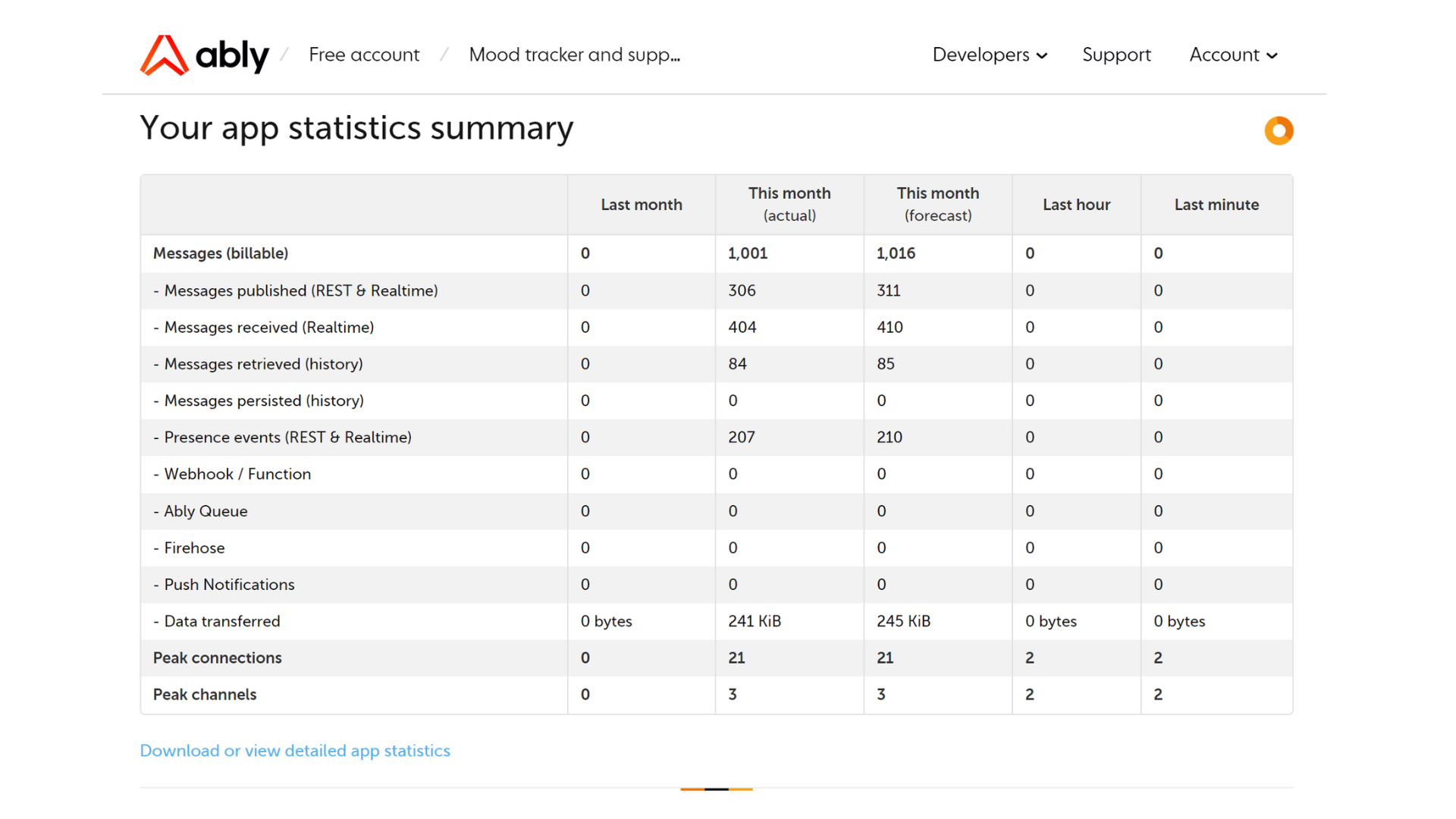Click the Presence events row label

[287, 437]
